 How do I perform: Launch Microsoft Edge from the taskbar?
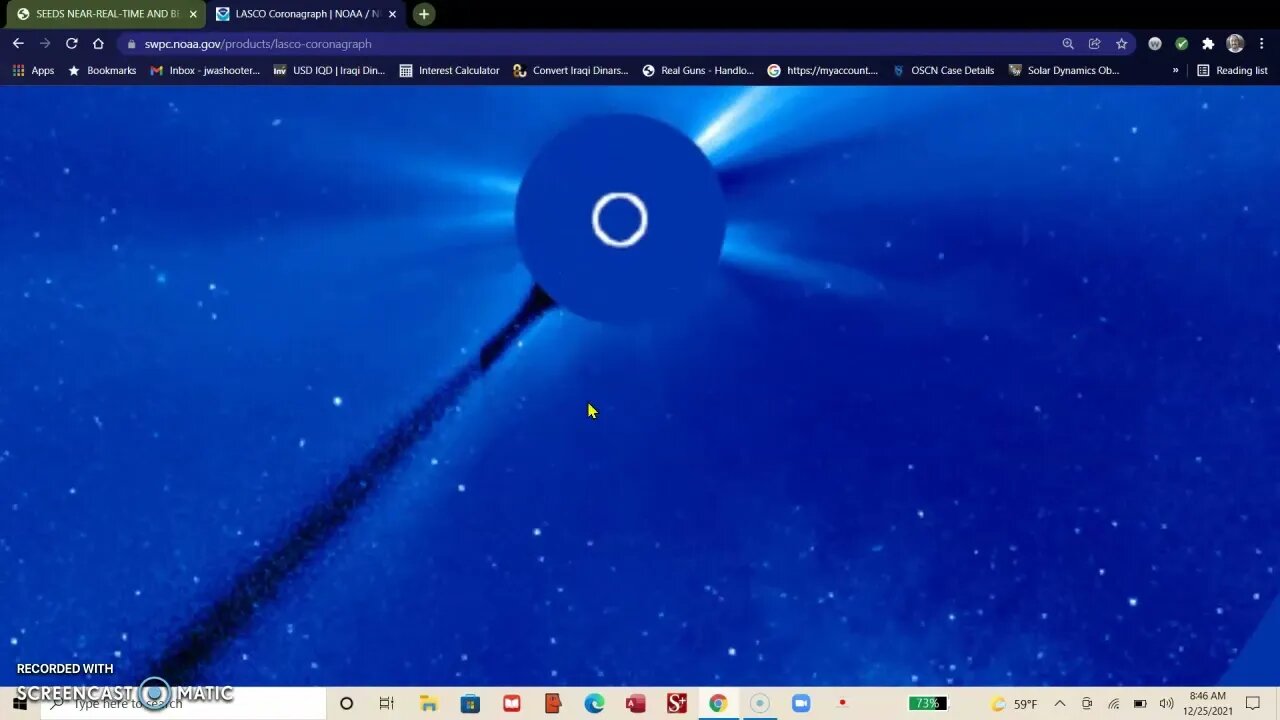pos(594,703)
